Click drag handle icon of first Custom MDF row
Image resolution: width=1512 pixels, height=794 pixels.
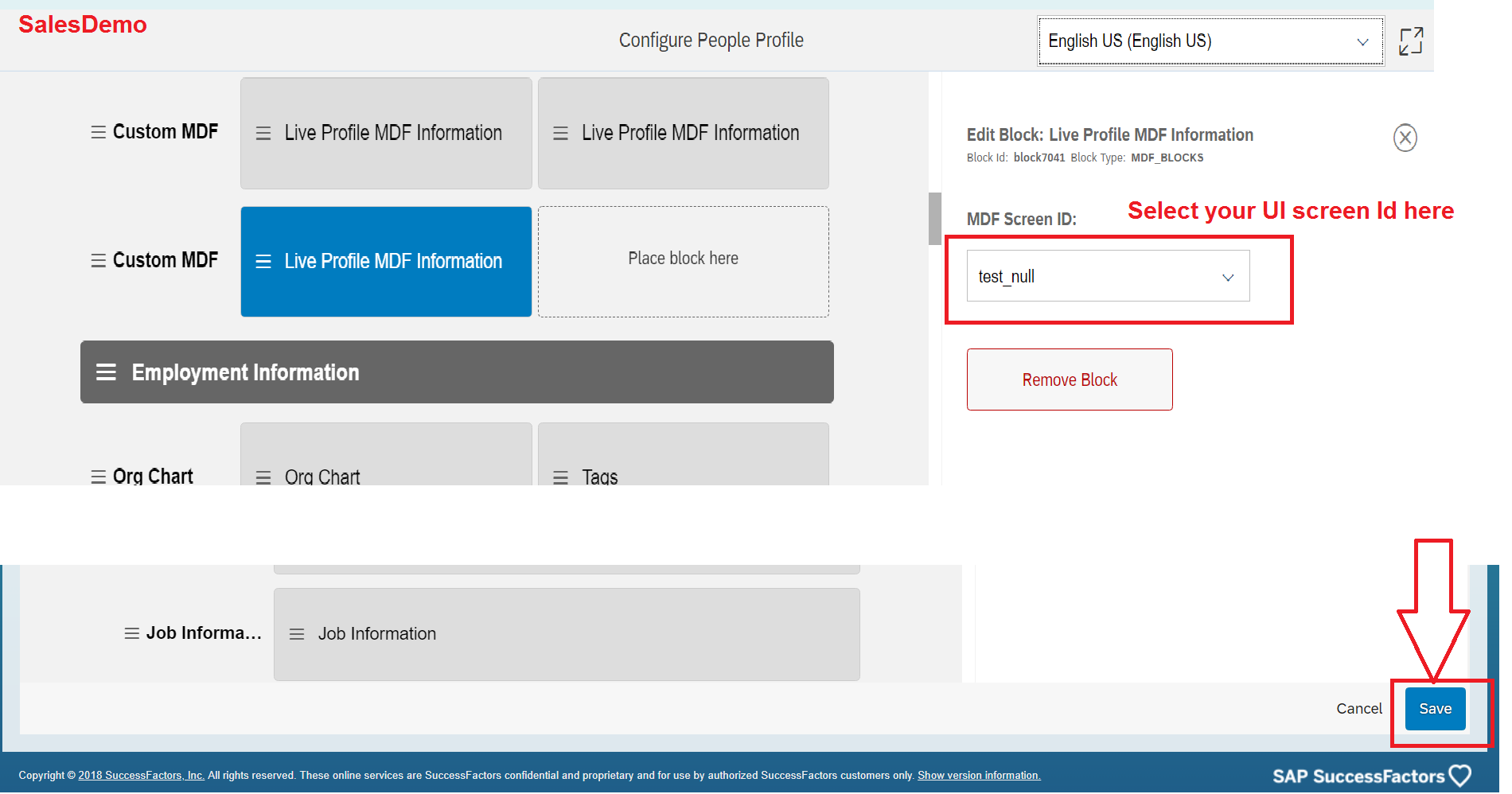pyautogui.click(x=99, y=132)
